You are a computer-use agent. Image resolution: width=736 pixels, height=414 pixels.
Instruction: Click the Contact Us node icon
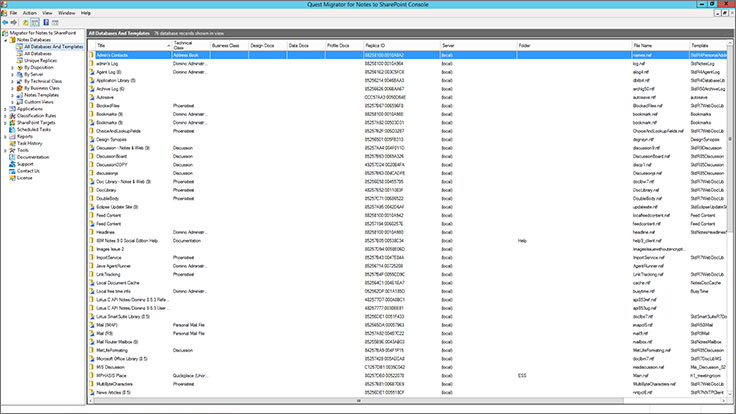point(13,171)
